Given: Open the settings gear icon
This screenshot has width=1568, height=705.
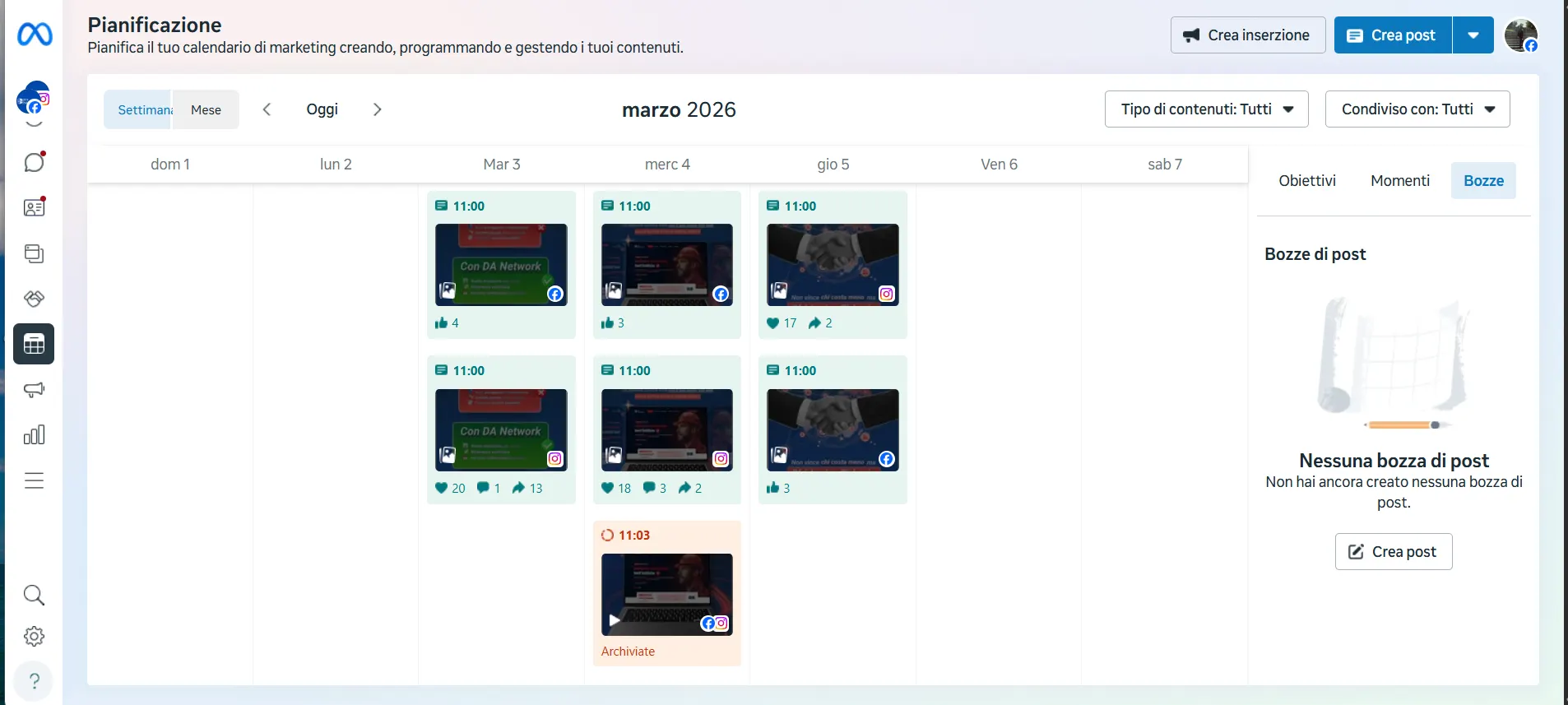Looking at the screenshot, I should (x=34, y=636).
